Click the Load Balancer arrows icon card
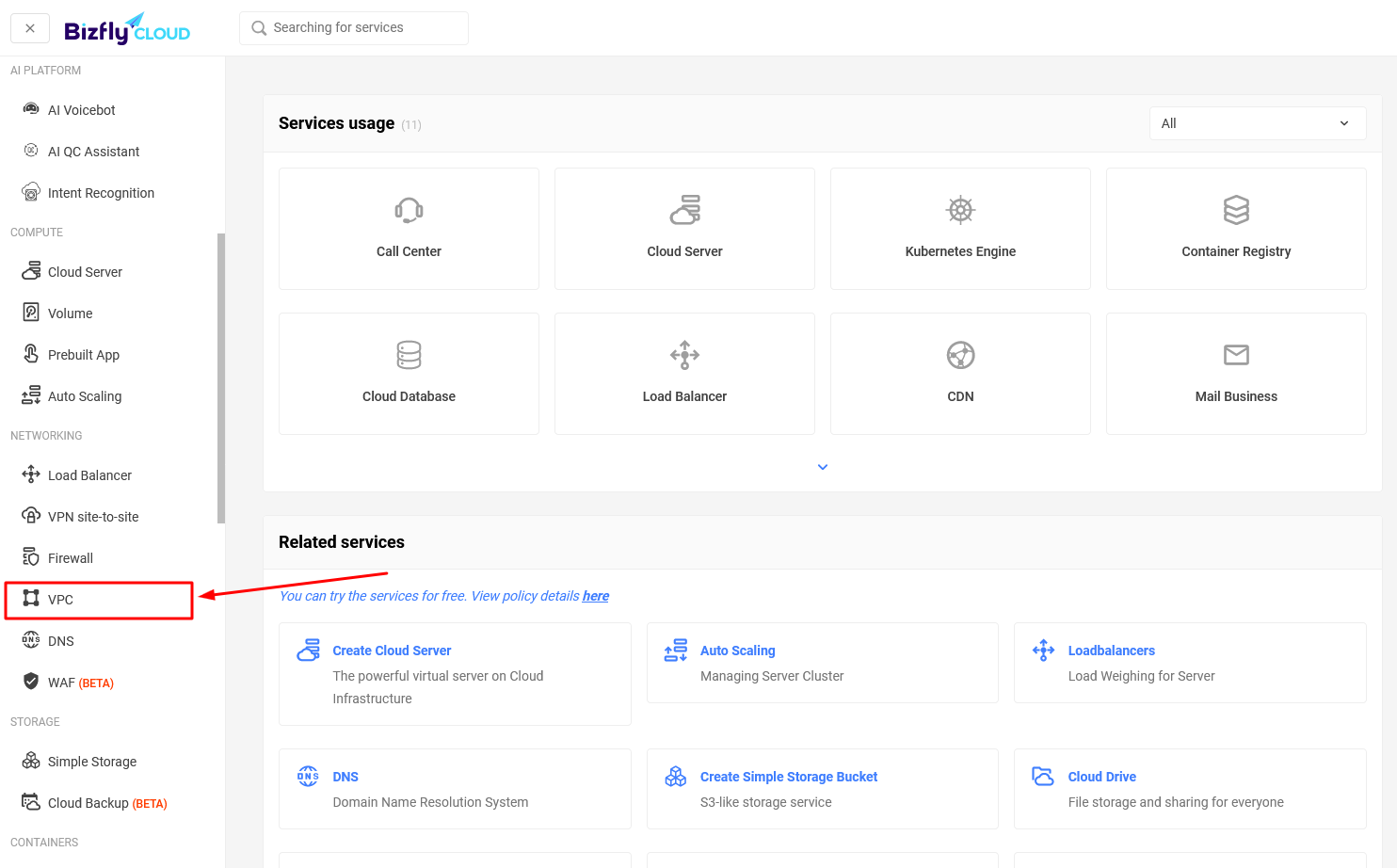Image resolution: width=1397 pixels, height=868 pixels. [684, 355]
